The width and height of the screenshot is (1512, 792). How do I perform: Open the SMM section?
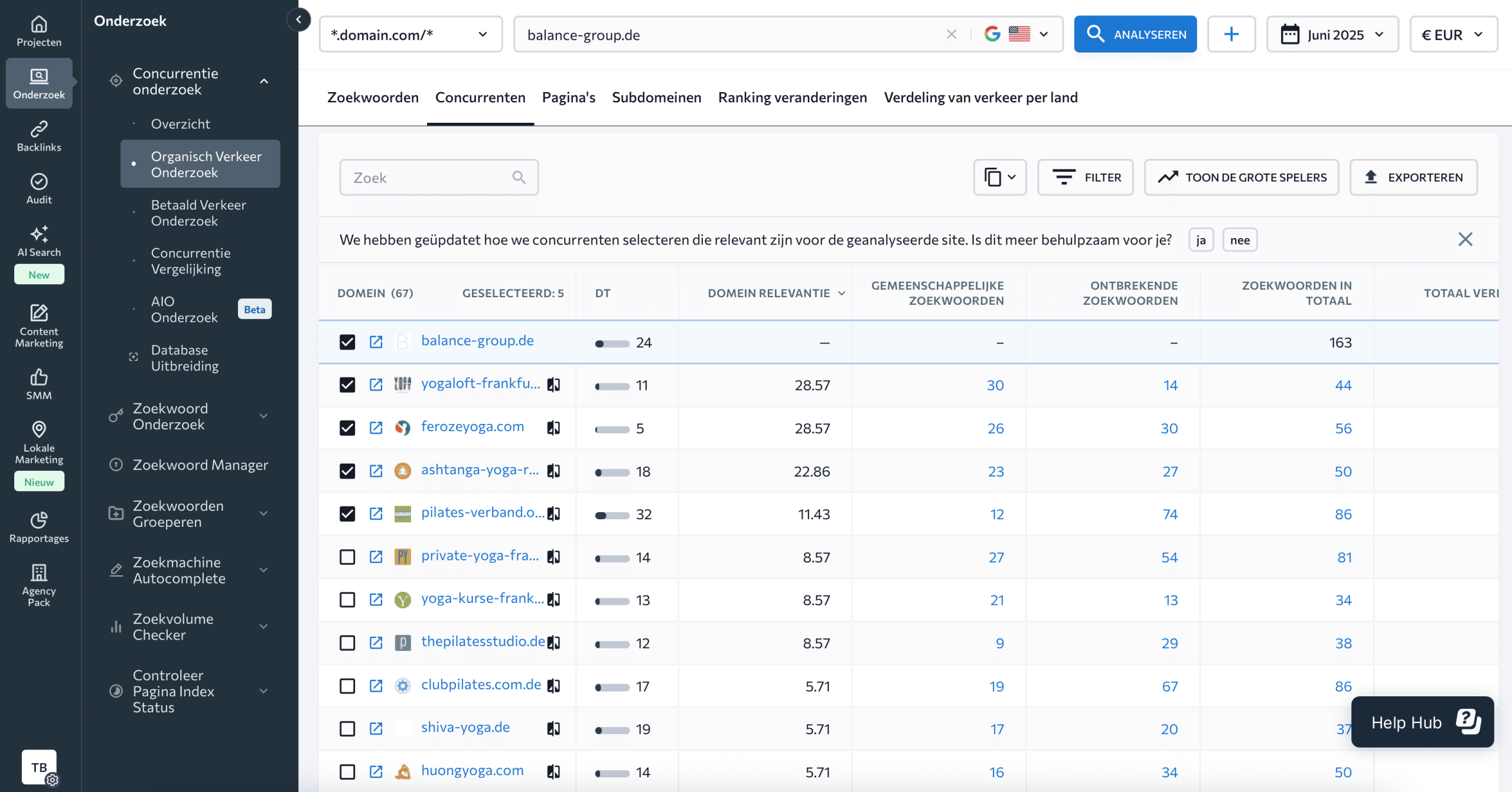click(39, 384)
